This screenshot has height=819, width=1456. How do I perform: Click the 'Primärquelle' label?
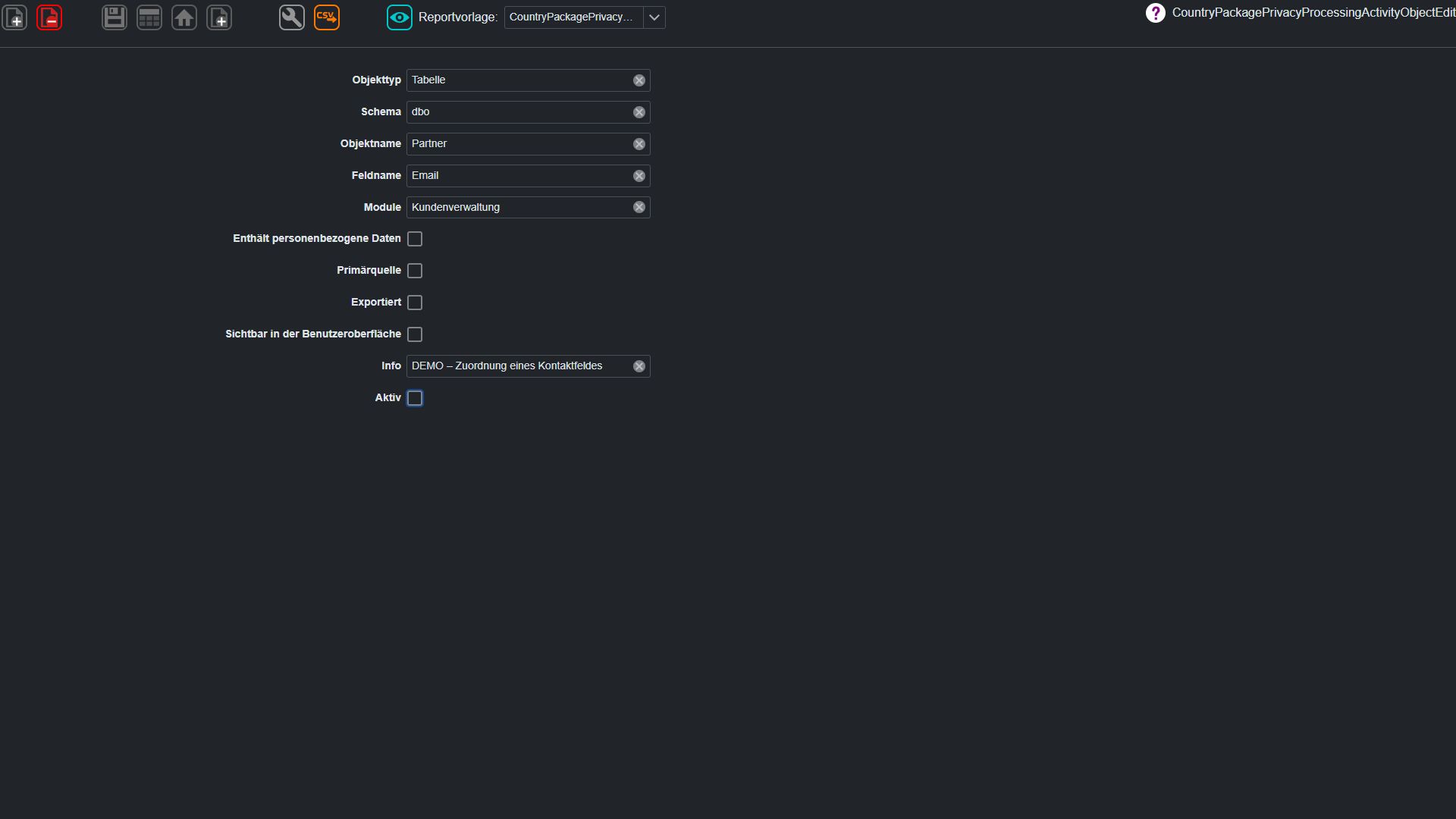point(369,270)
